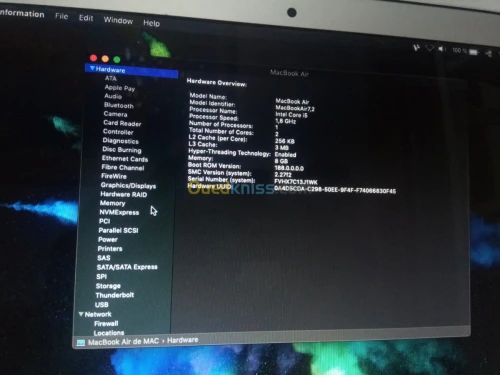Image resolution: width=500 pixels, height=375 pixels.
Task: Click the volume icon in menu bar
Action: tap(441, 49)
